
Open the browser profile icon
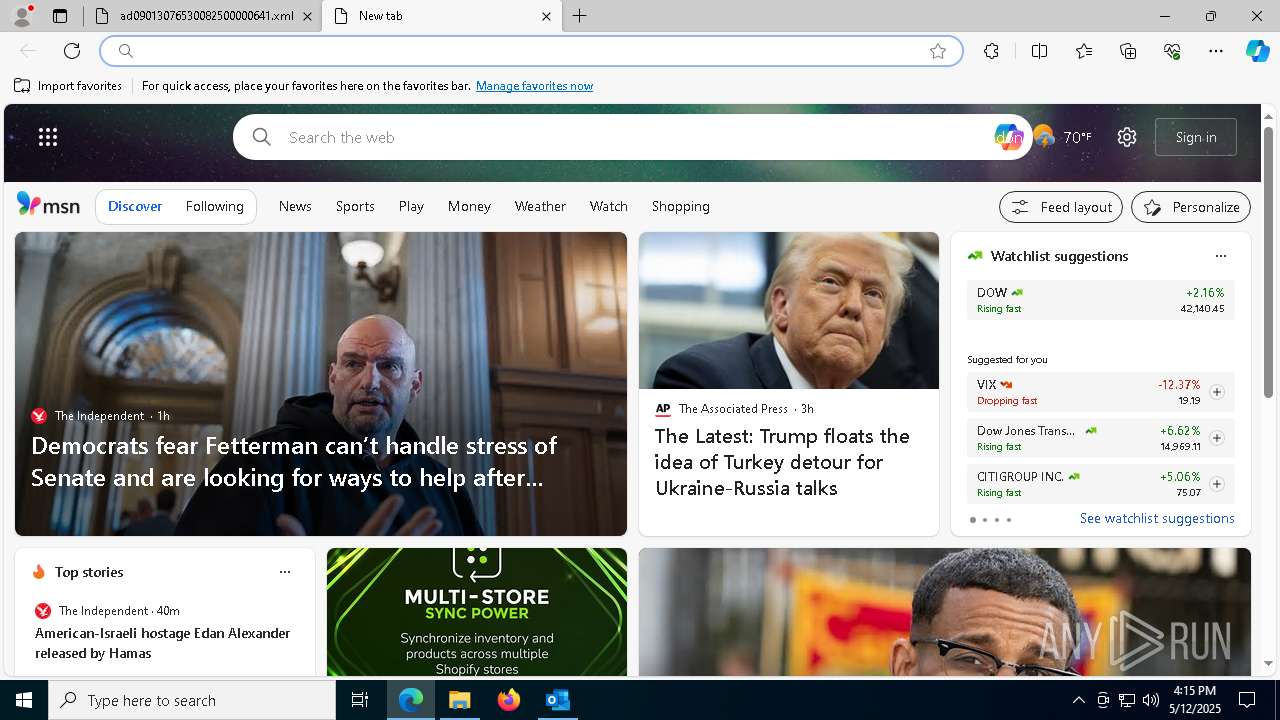click(22, 16)
